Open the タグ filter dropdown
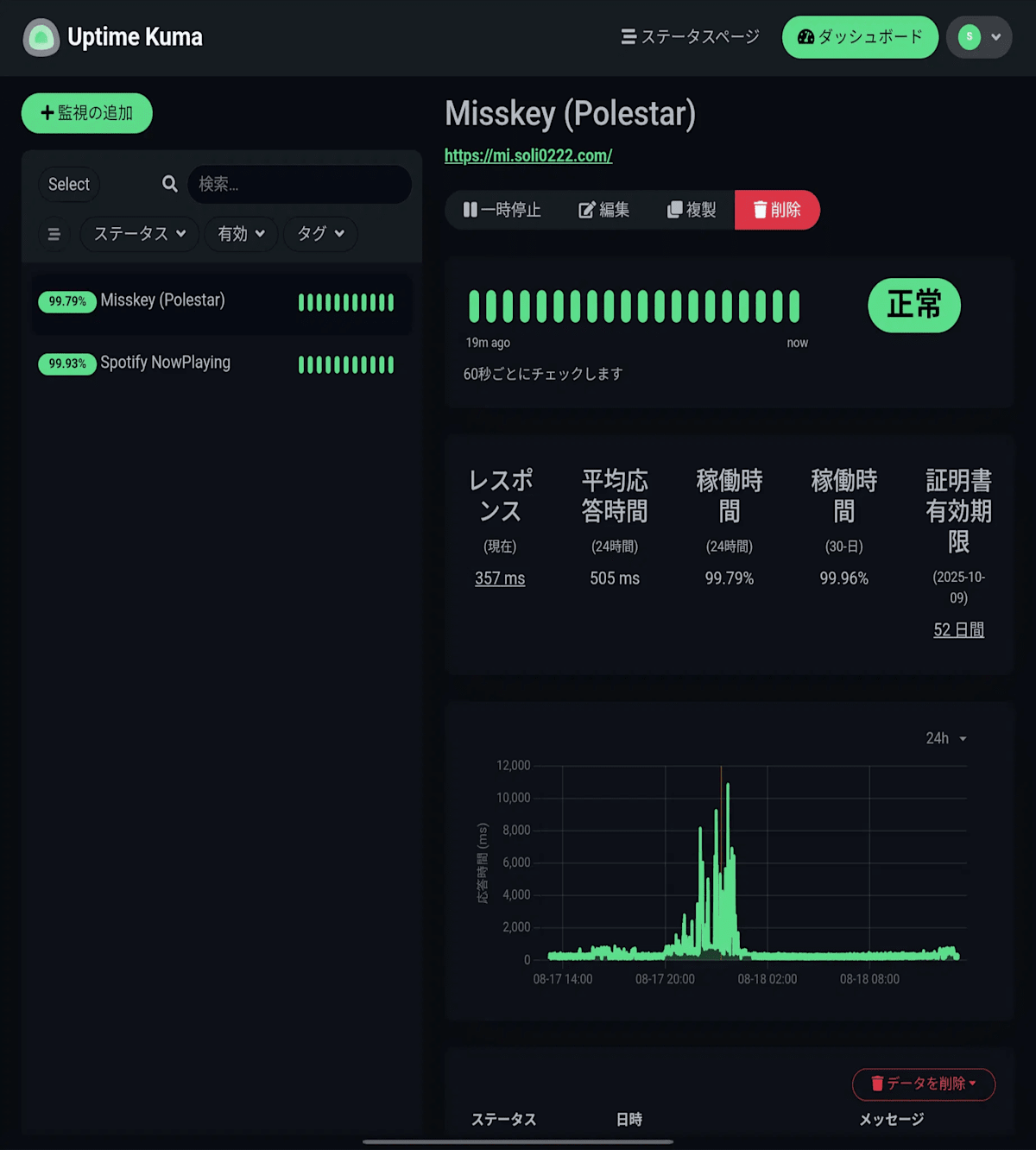Viewport: 1036px width, 1150px height. tap(319, 234)
